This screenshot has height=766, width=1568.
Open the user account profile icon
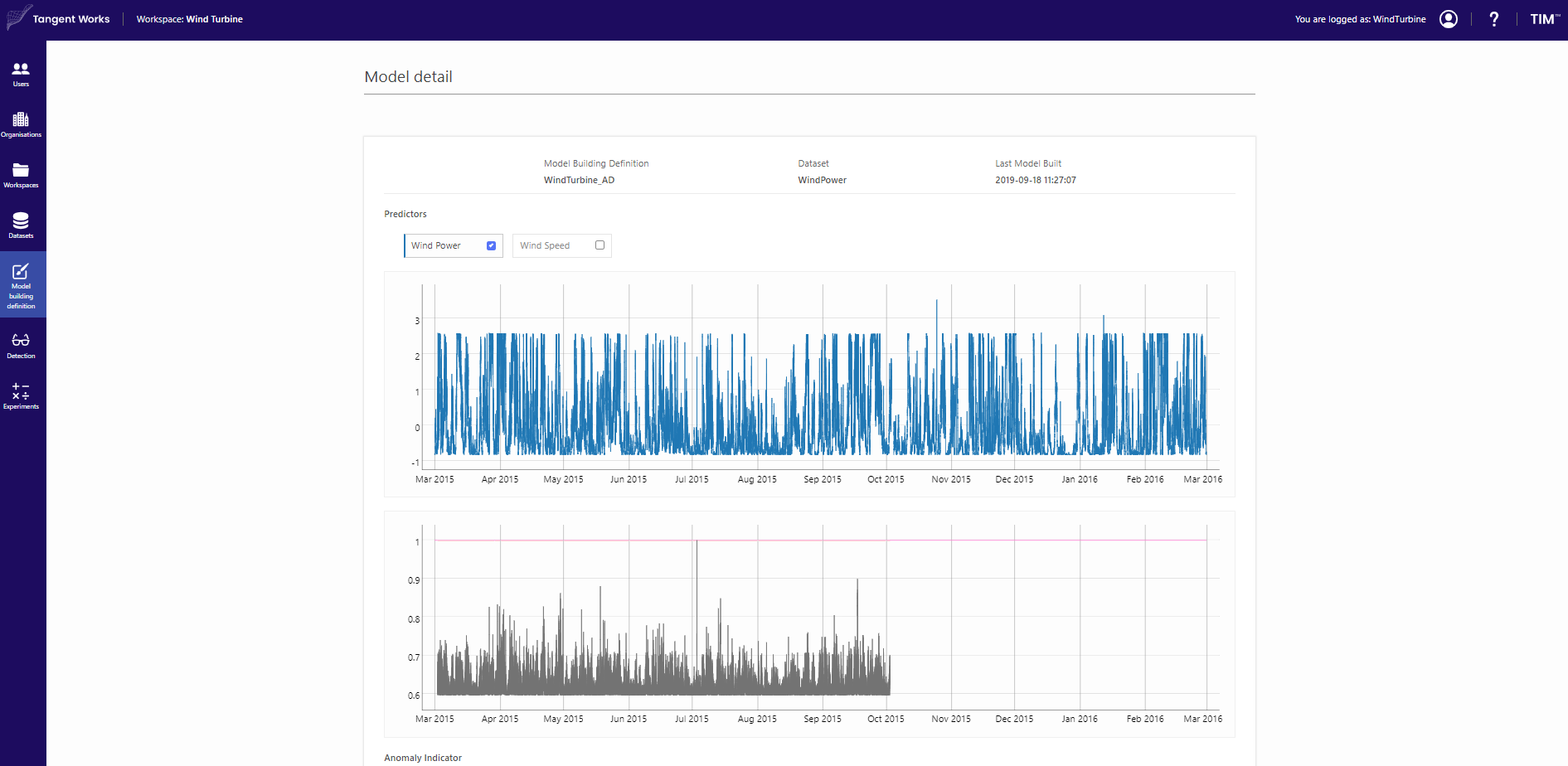point(1449,19)
